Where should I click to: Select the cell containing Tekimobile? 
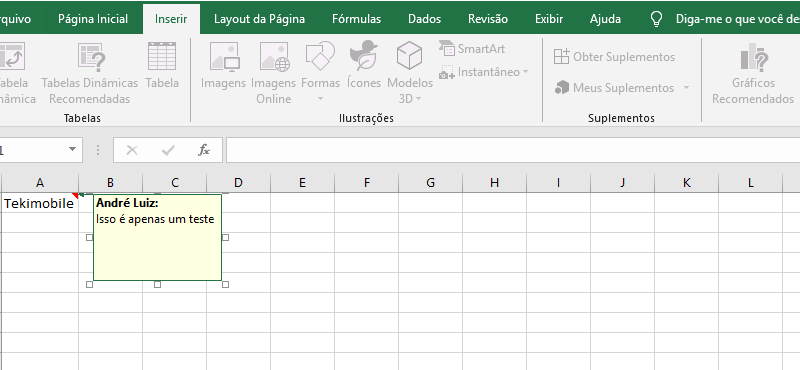point(40,203)
